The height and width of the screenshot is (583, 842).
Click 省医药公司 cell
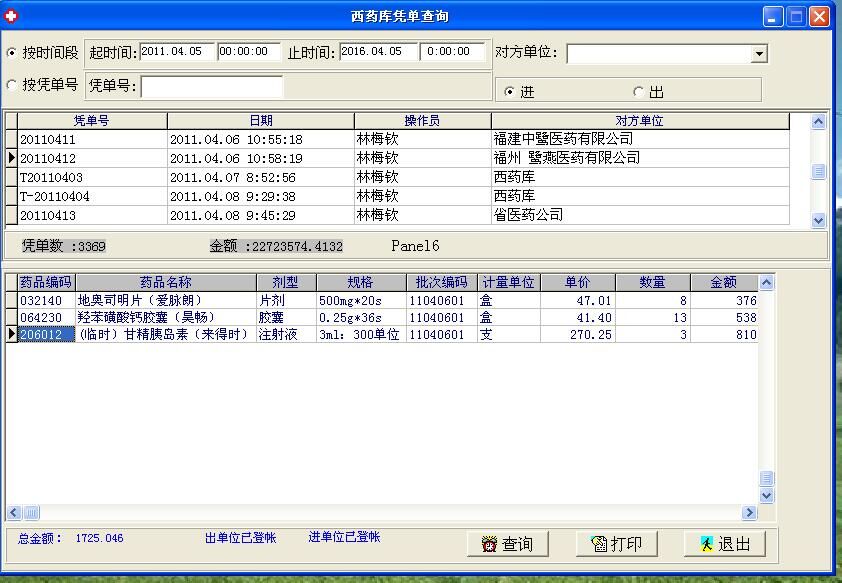[640, 215]
